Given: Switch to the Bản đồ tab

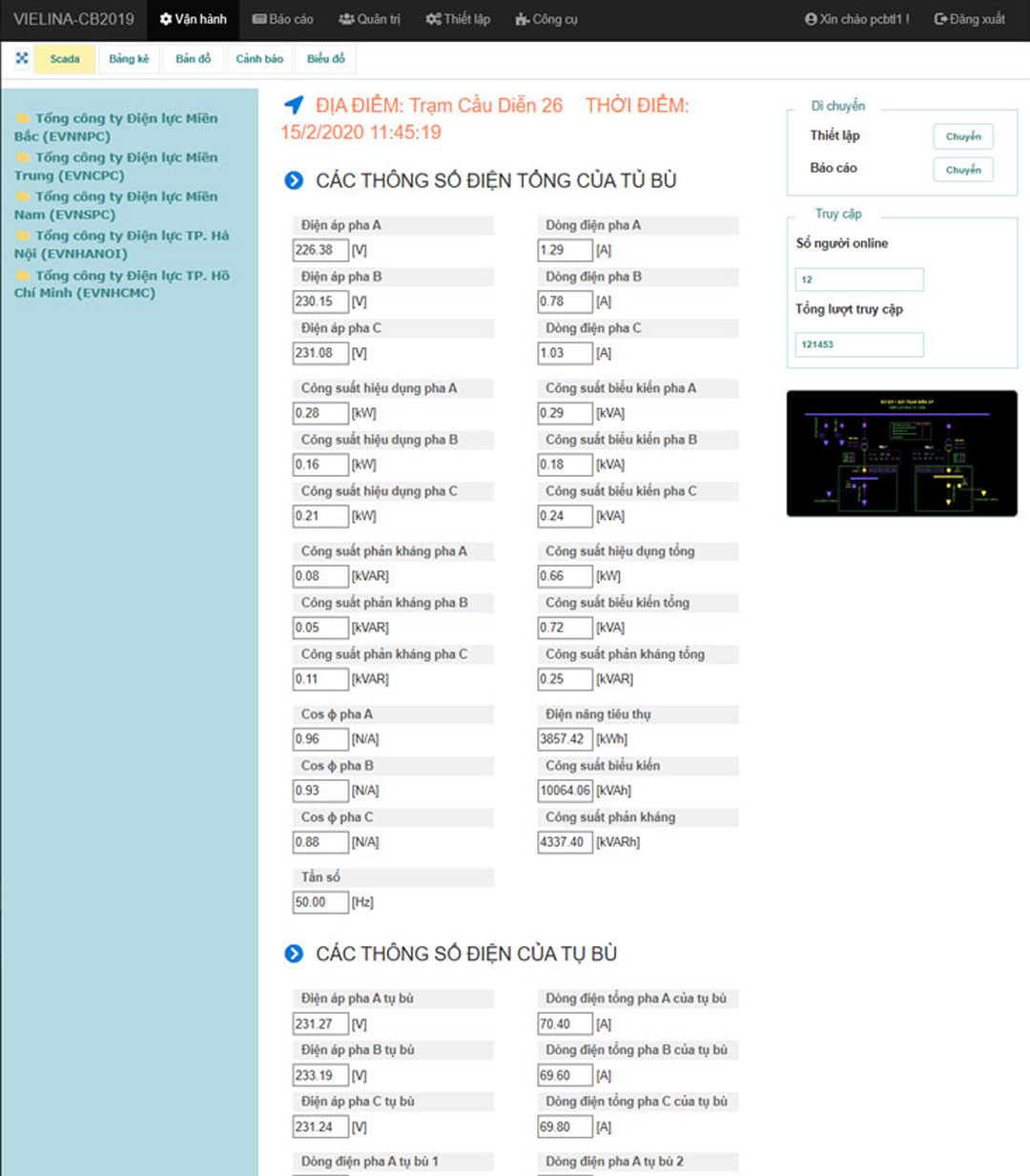Looking at the screenshot, I should (193, 59).
